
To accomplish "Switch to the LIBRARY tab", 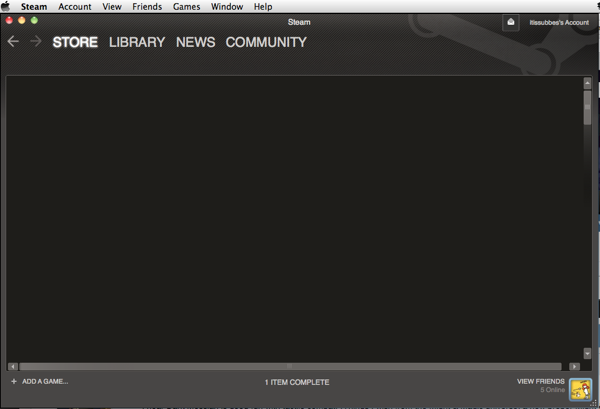I will pos(137,42).
